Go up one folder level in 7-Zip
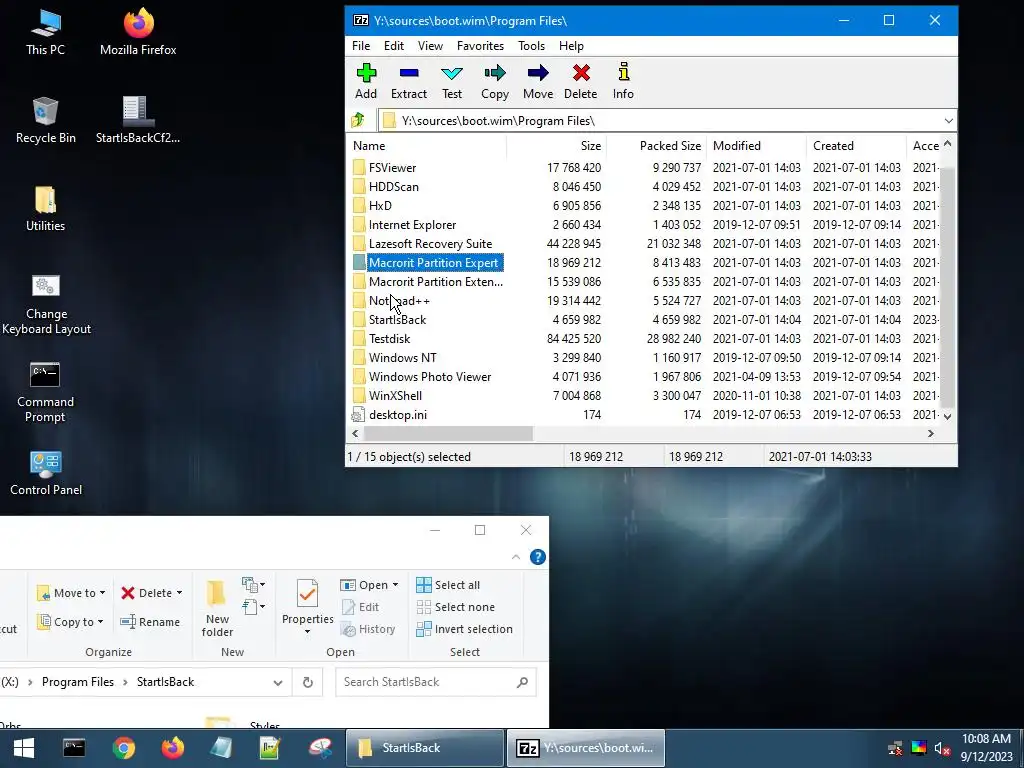Image resolution: width=1024 pixels, height=768 pixels. pos(358,120)
